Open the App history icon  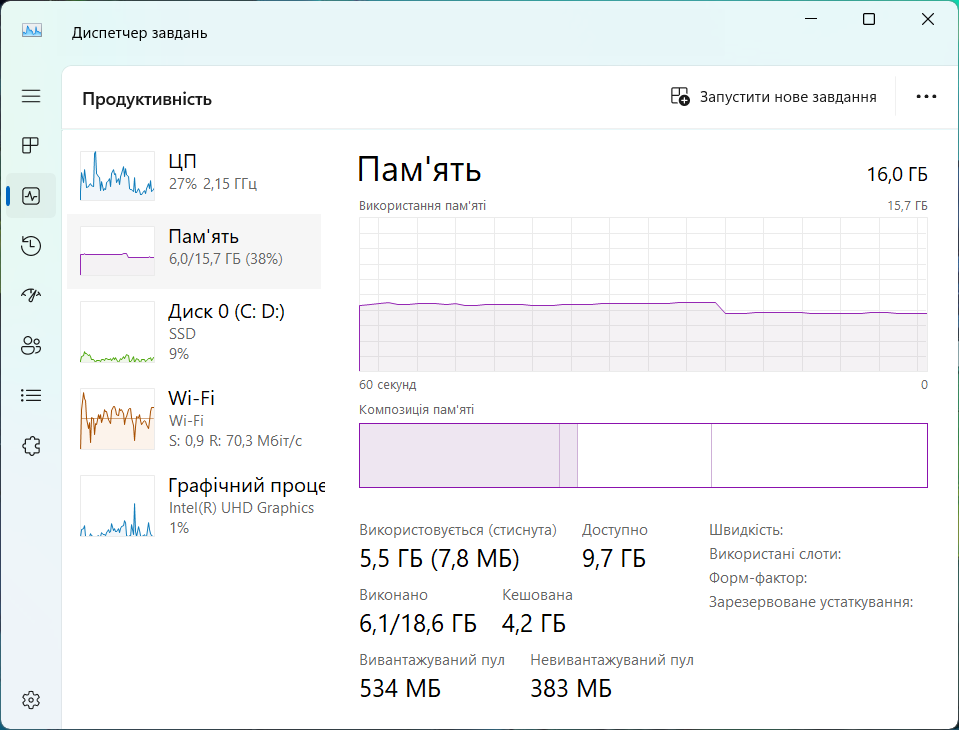click(x=31, y=246)
